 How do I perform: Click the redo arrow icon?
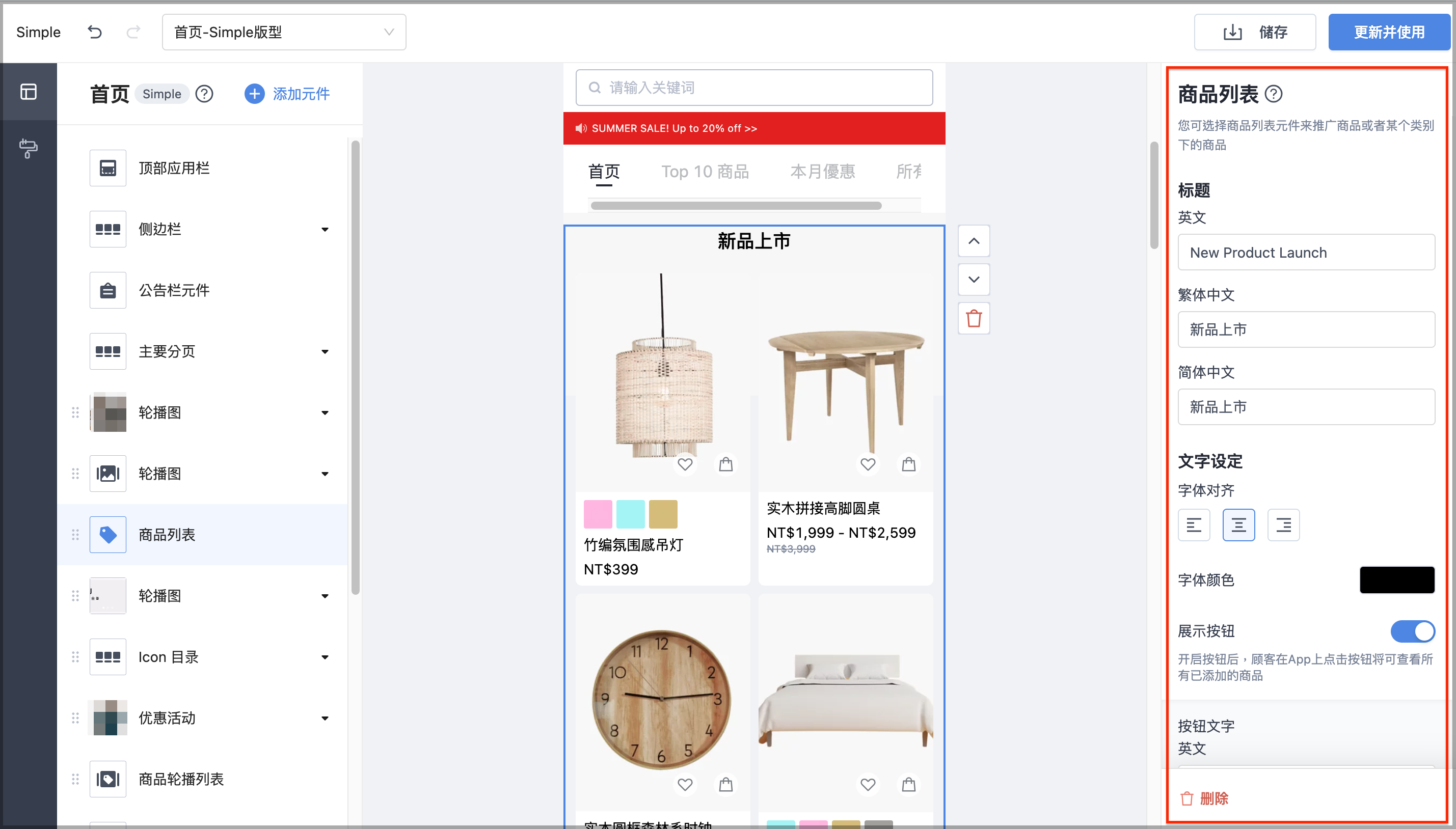[133, 32]
